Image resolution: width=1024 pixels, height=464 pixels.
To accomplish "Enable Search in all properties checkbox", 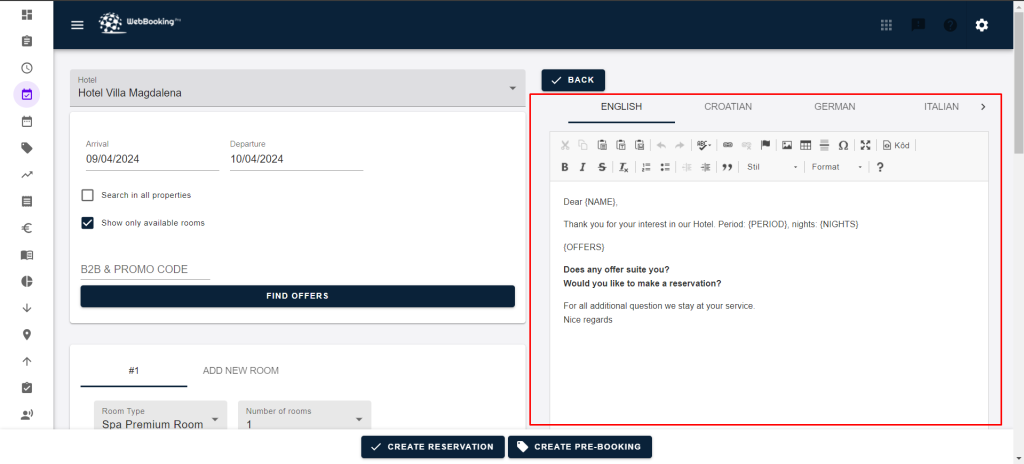I will coord(88,195).
